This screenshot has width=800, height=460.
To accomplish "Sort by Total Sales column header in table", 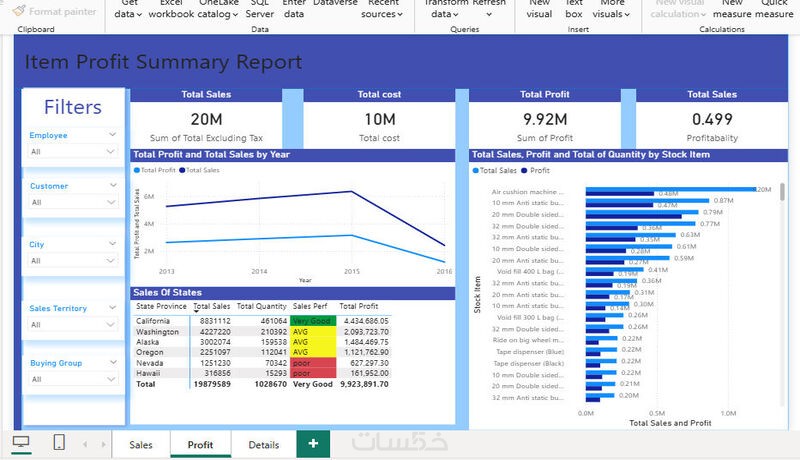I will click(212, 306).
